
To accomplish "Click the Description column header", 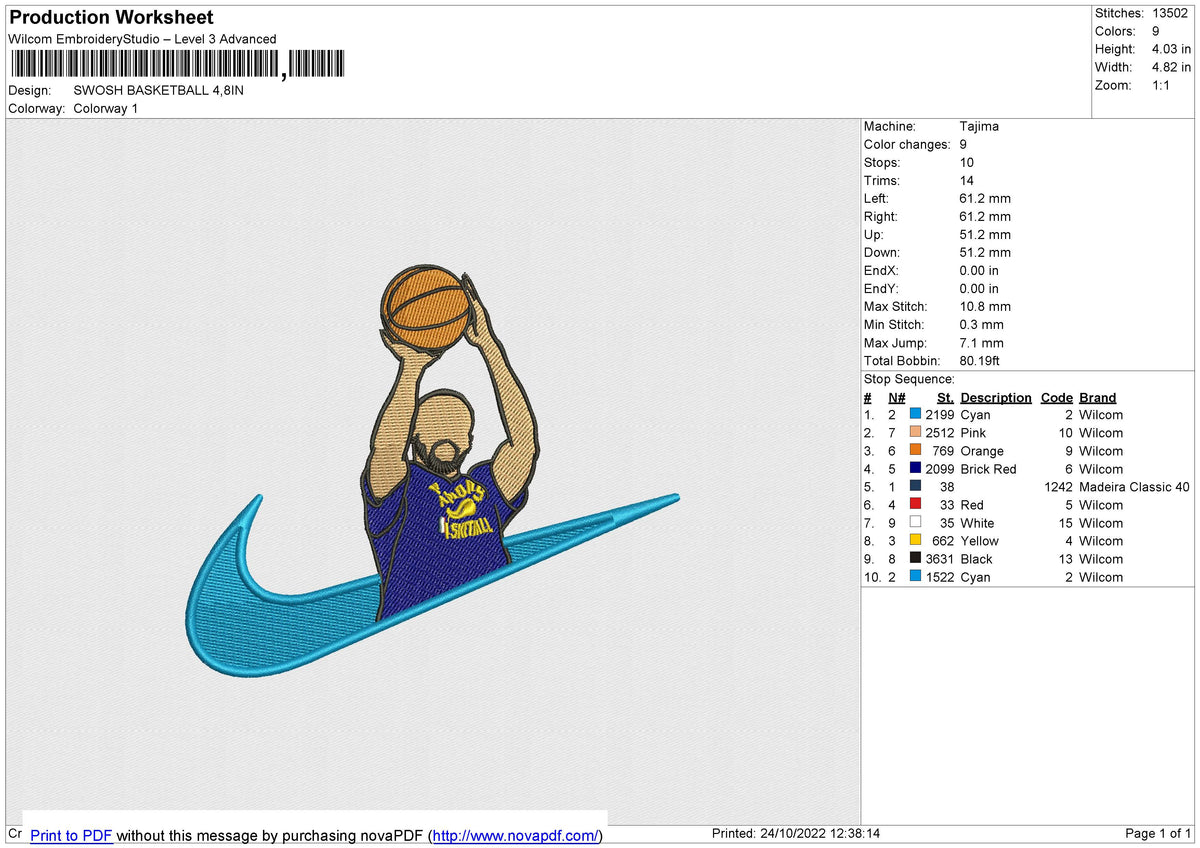I will pos(996,397).
